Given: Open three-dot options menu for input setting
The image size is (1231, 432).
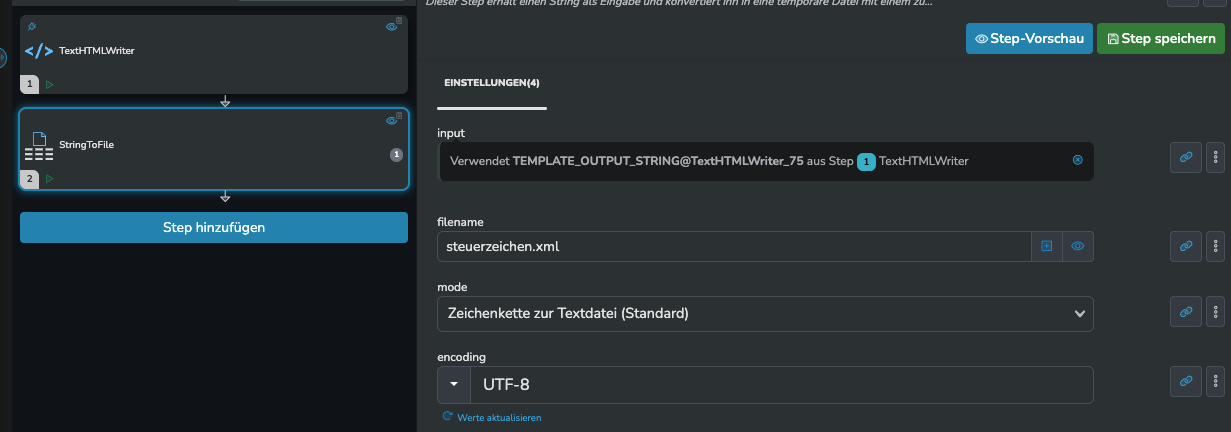Looking at the screenshot, I should click(x=1216, y=157).
